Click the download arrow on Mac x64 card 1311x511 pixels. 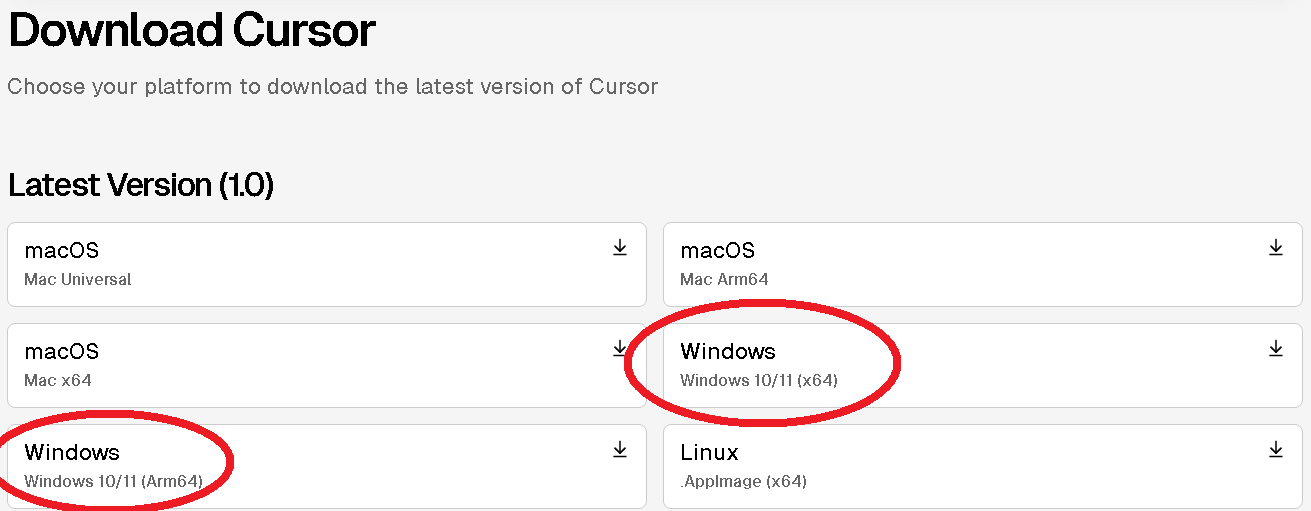tap(620, 349)
